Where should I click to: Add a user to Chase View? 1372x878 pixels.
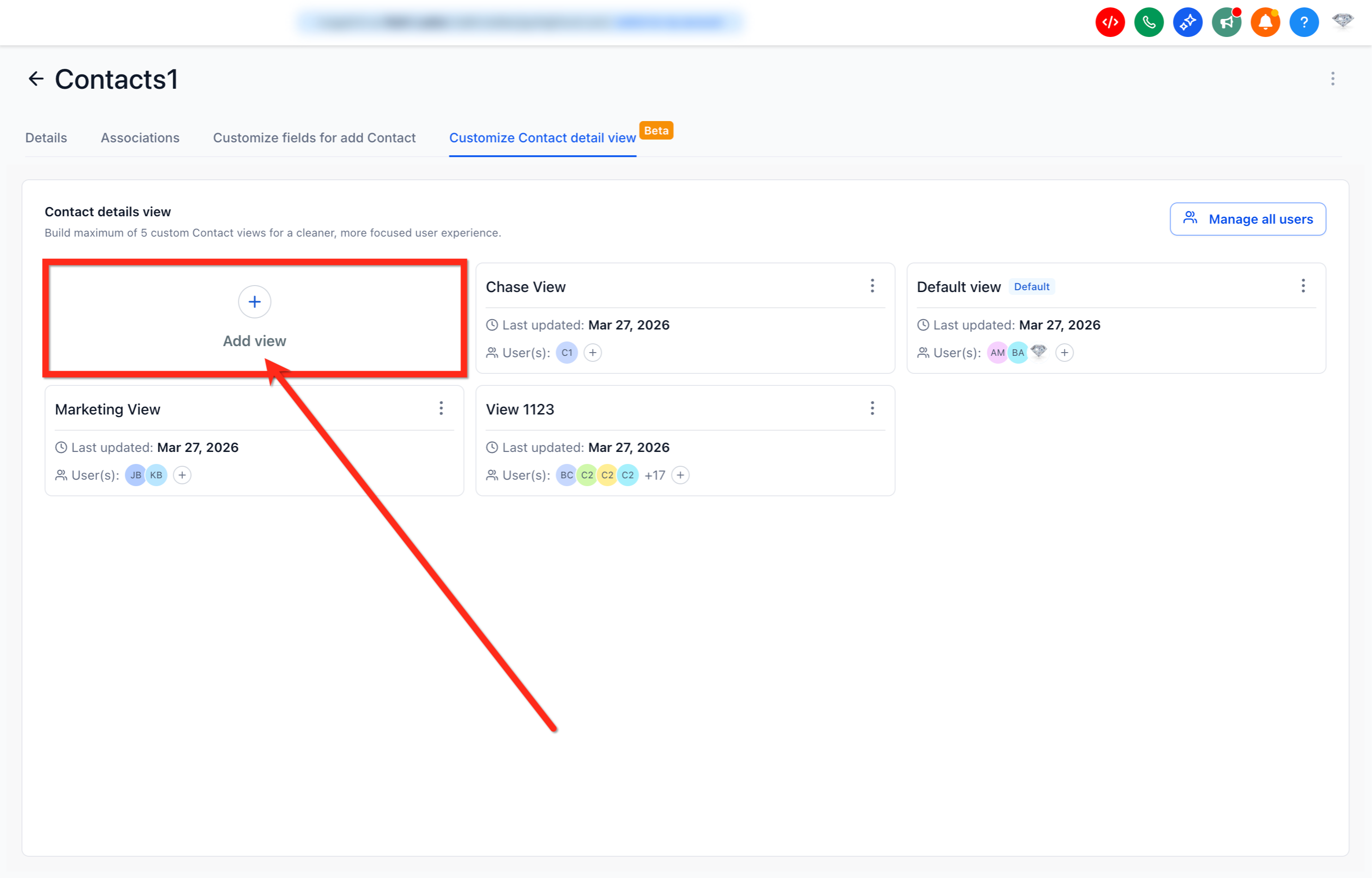click(593, 352)
